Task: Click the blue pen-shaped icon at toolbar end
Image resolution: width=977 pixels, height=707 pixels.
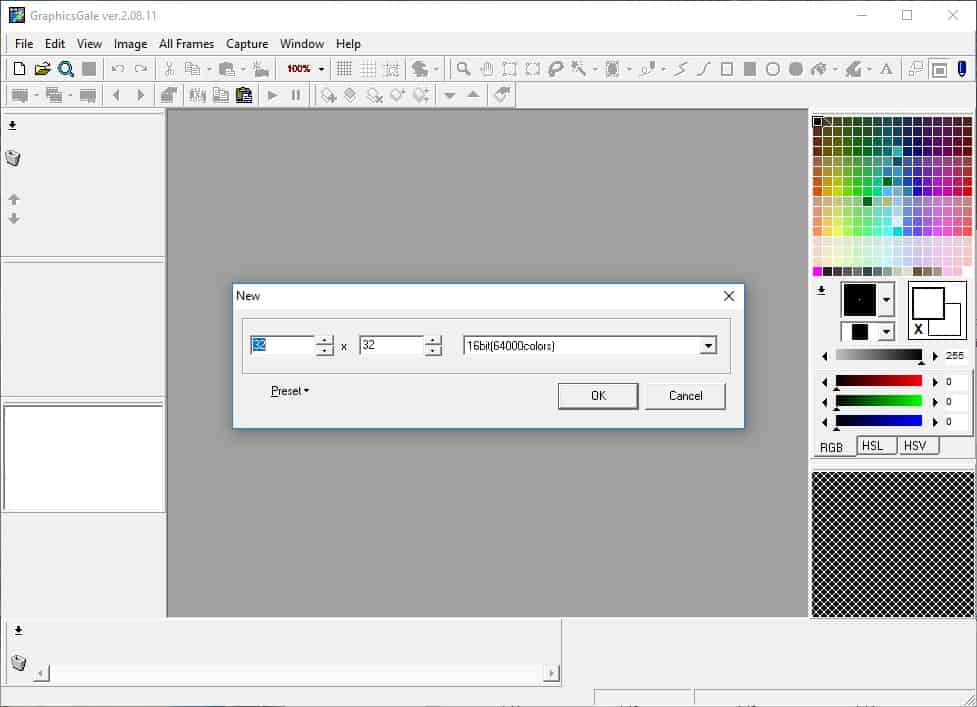Action: point(962,69)
